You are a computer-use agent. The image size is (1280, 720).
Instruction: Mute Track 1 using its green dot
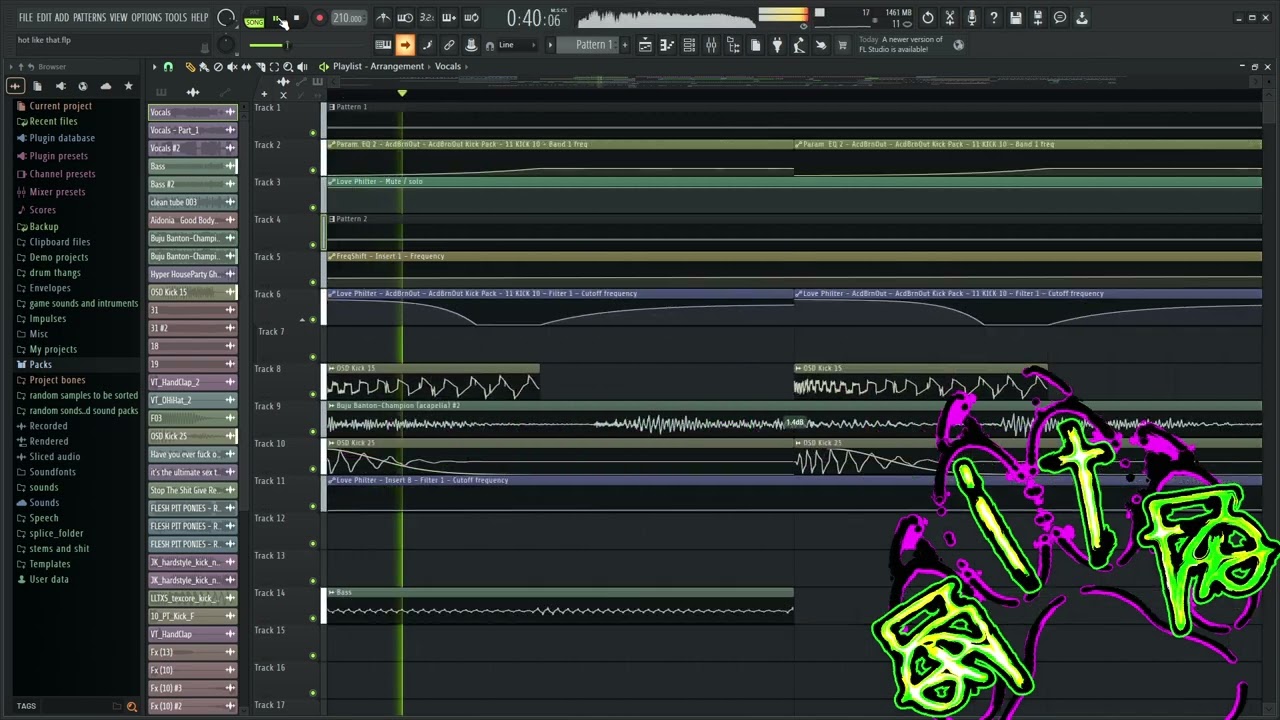coord(313,132)
